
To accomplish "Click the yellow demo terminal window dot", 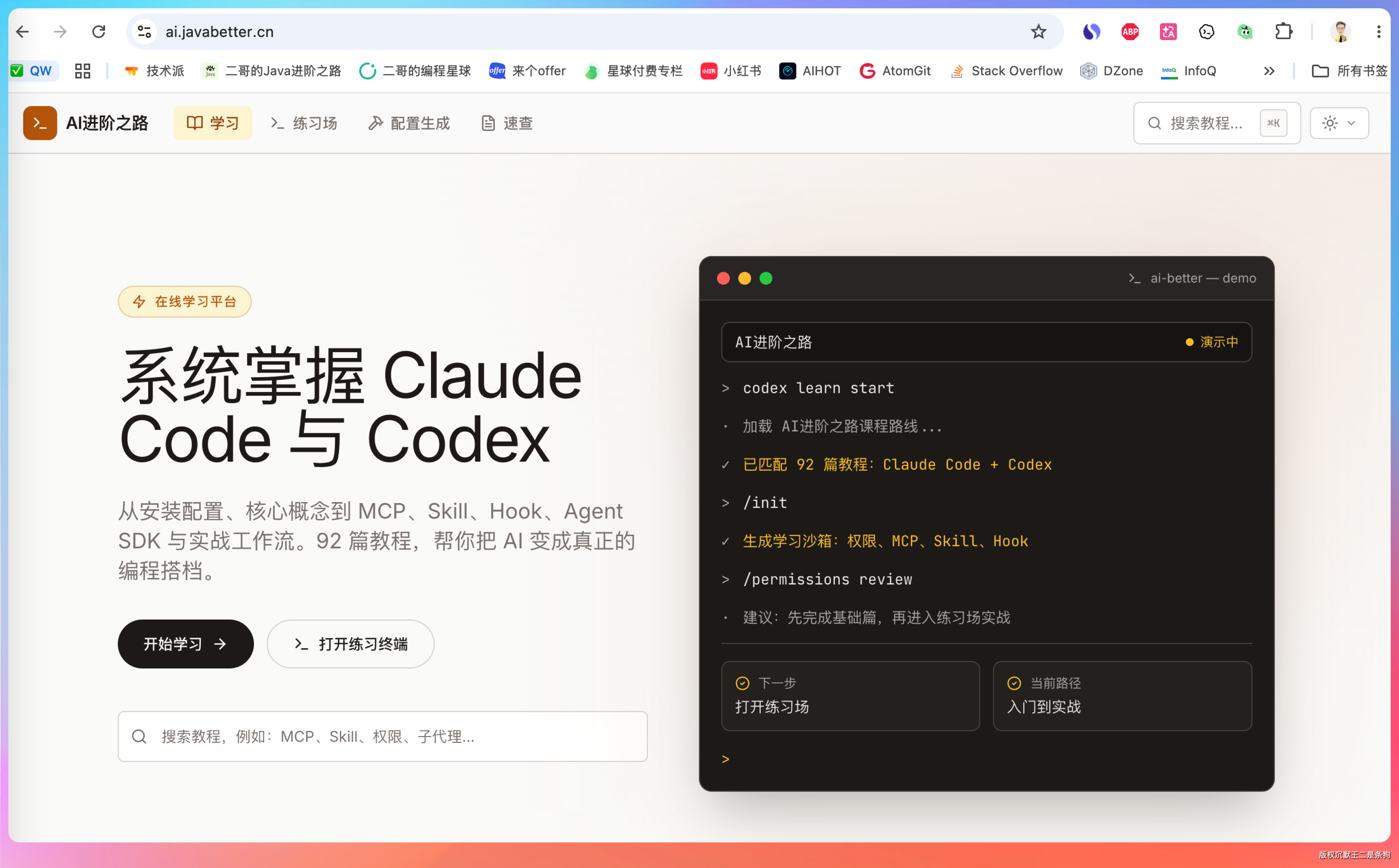I will coord(744,279).
